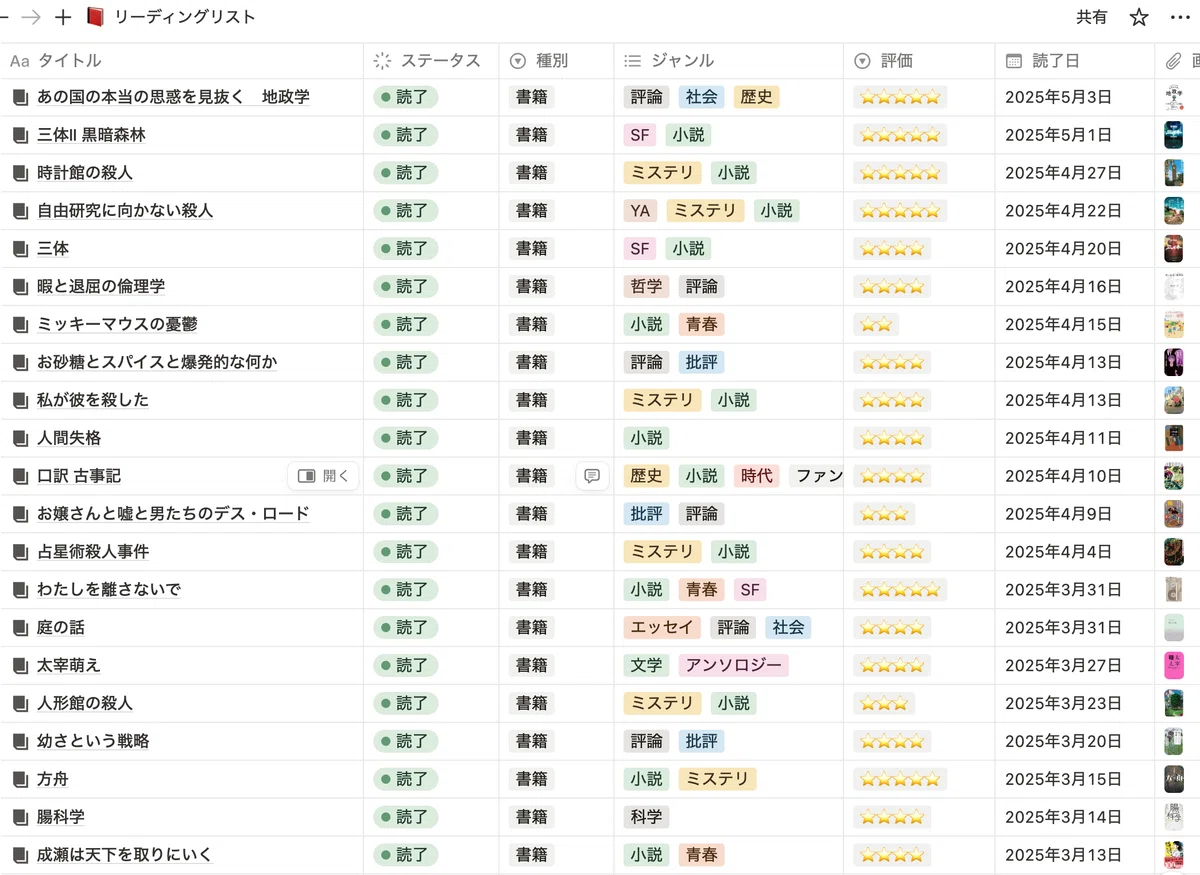Open cover thumbnail for 方舟

point(1174,779)
